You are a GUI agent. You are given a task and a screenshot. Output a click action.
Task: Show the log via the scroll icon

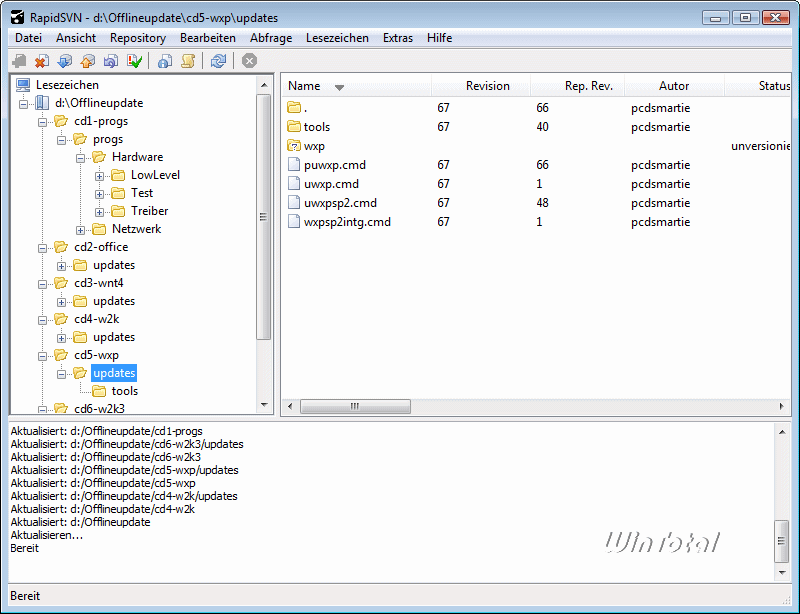188,61
